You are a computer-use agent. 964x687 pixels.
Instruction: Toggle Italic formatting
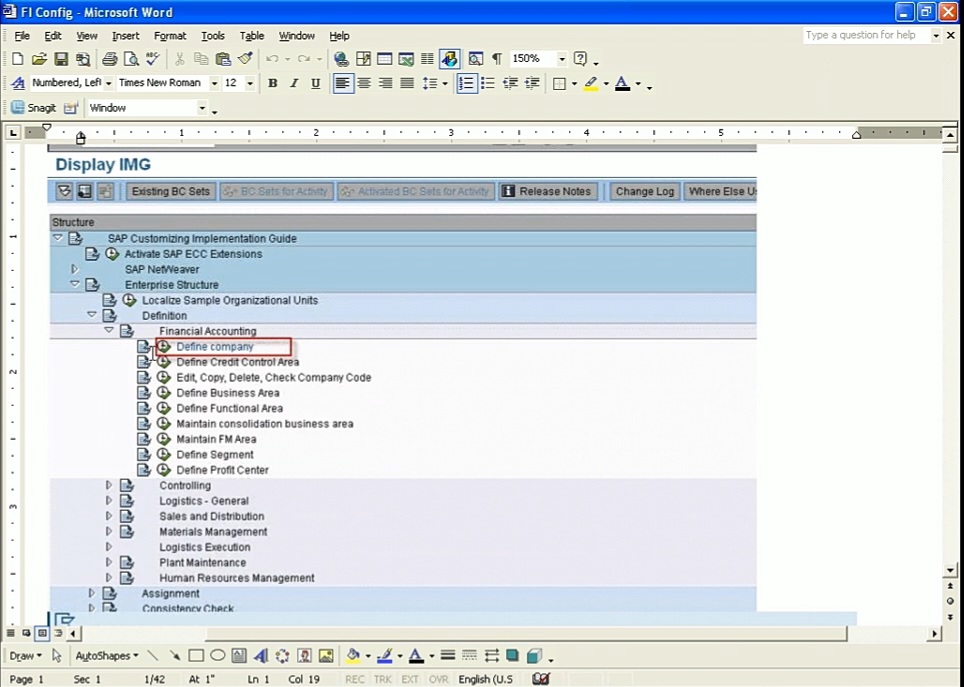294,83
